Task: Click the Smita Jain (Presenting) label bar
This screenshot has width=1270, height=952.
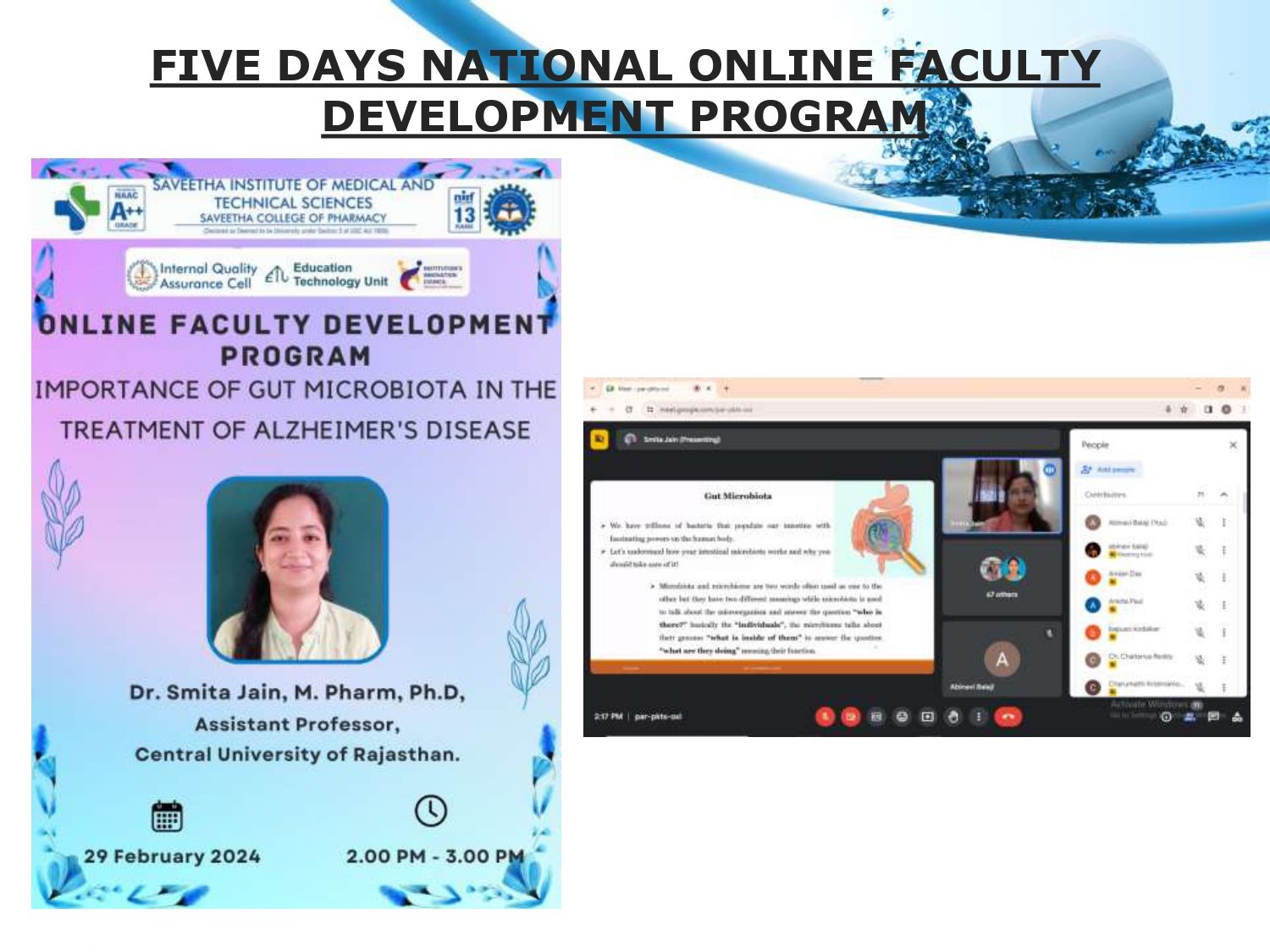Action: (838, 439)
